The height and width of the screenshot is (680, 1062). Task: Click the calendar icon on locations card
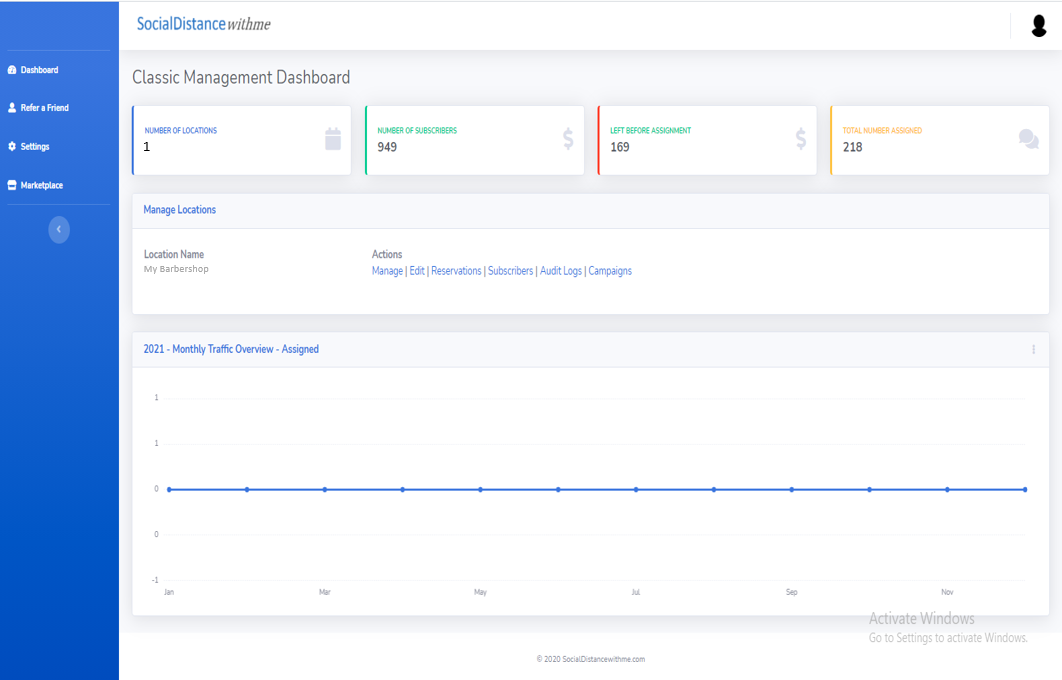[x=333, y=139]
